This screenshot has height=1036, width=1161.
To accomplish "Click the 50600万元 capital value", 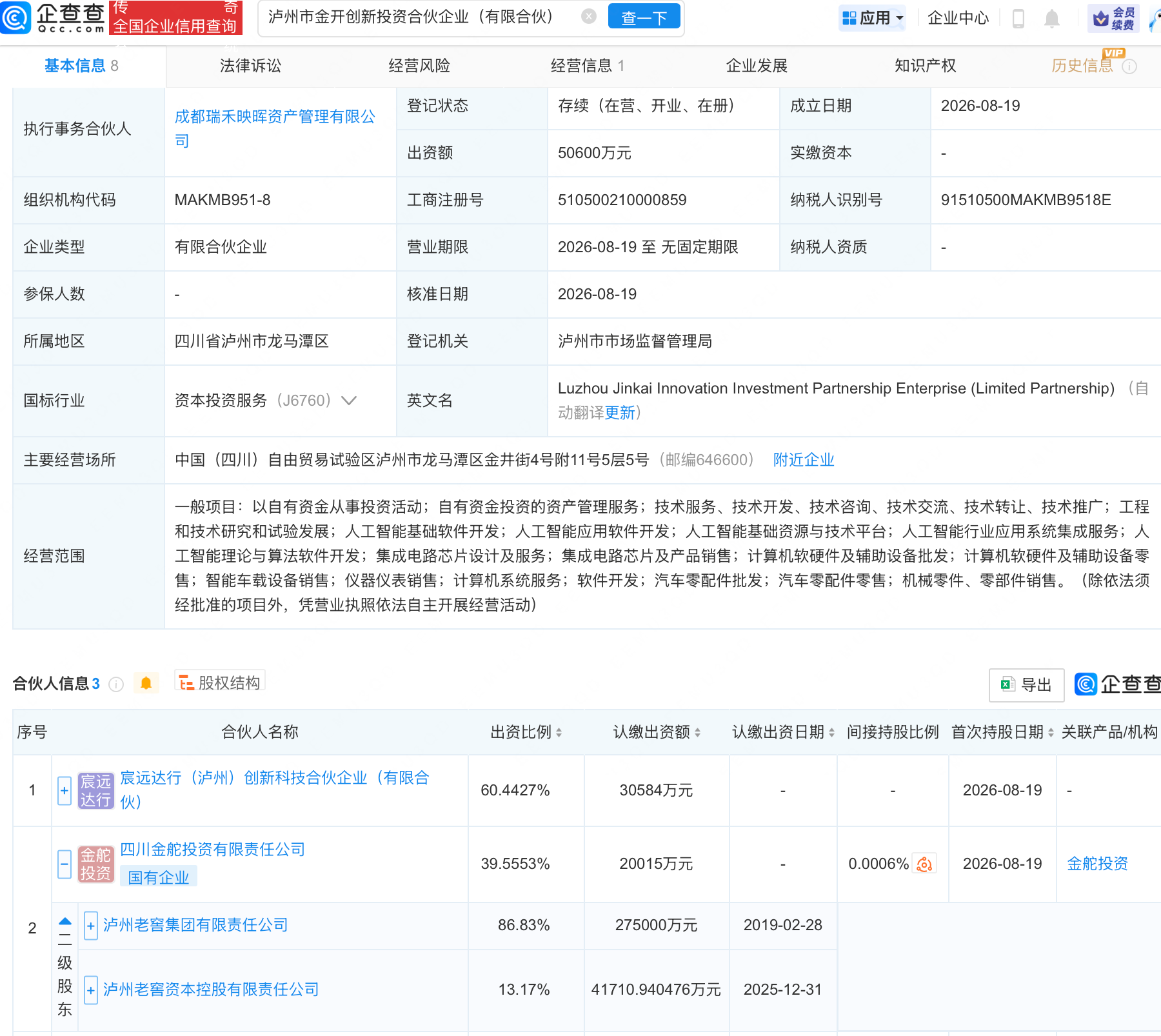I will point(594,153).
